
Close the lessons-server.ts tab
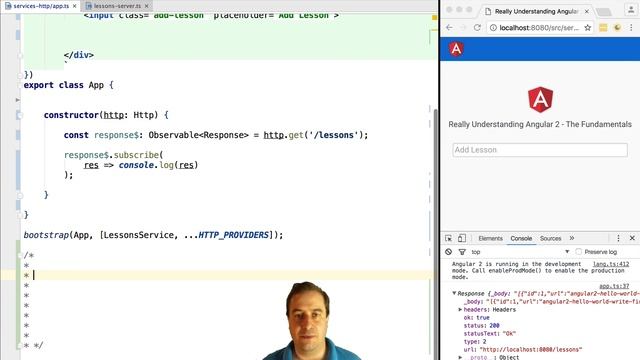[x=147, y=6]
